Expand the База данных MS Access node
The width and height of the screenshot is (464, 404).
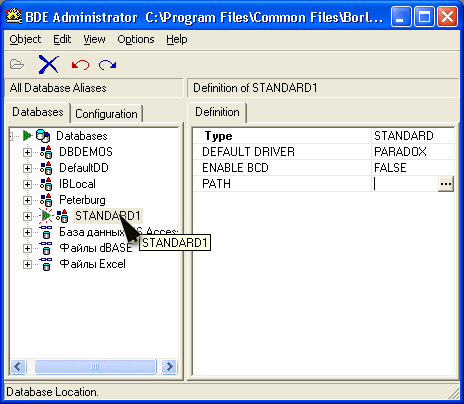pyautogui.click(x=27, y=232)
